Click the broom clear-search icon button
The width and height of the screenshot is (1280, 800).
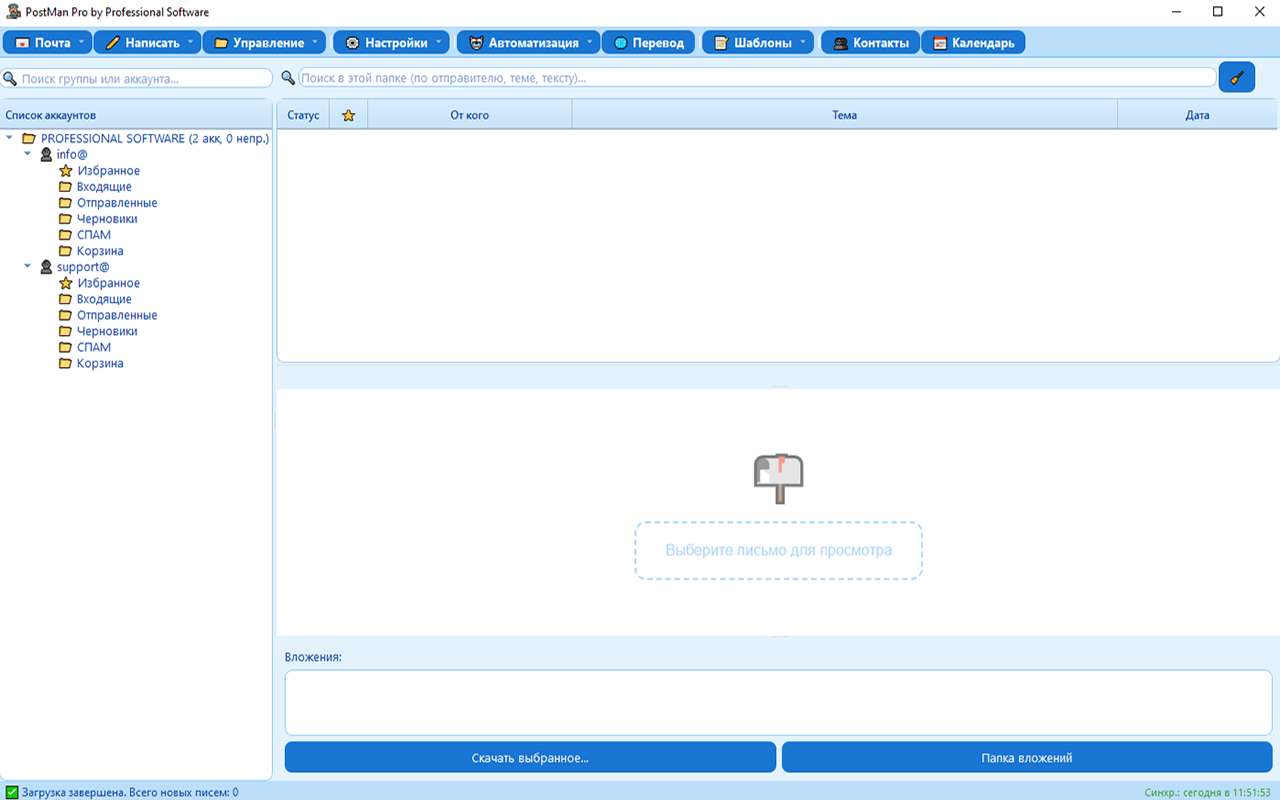1237,77
